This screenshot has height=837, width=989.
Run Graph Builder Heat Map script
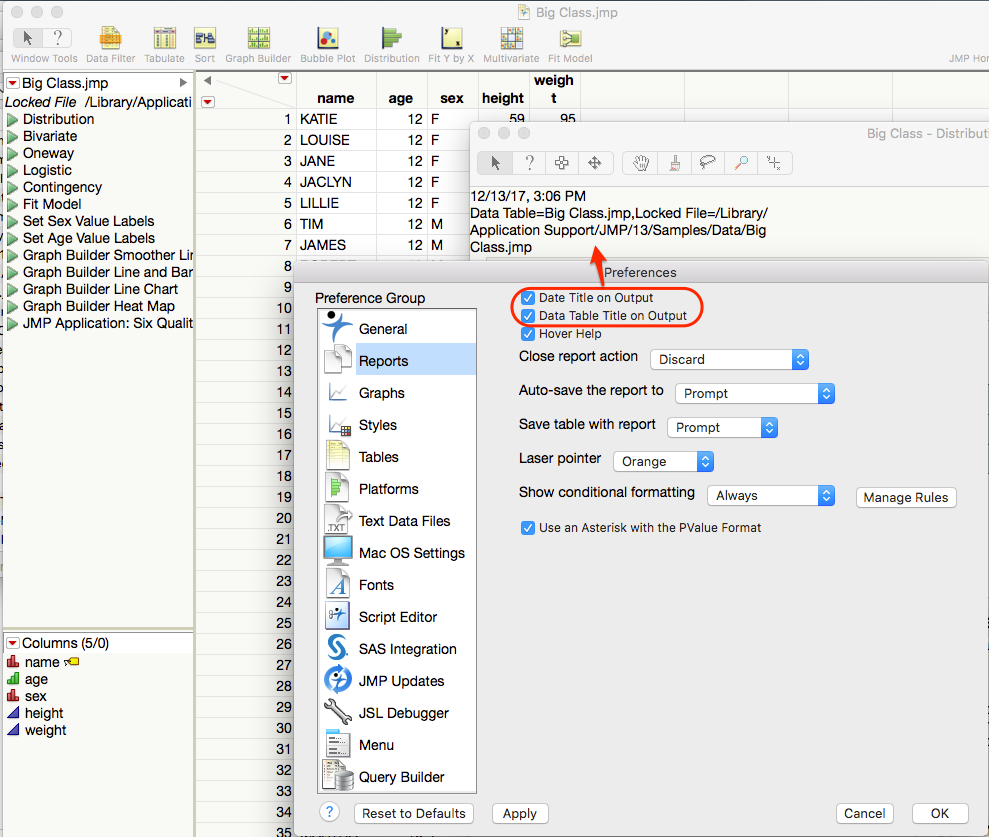click(x=12, y=307)
